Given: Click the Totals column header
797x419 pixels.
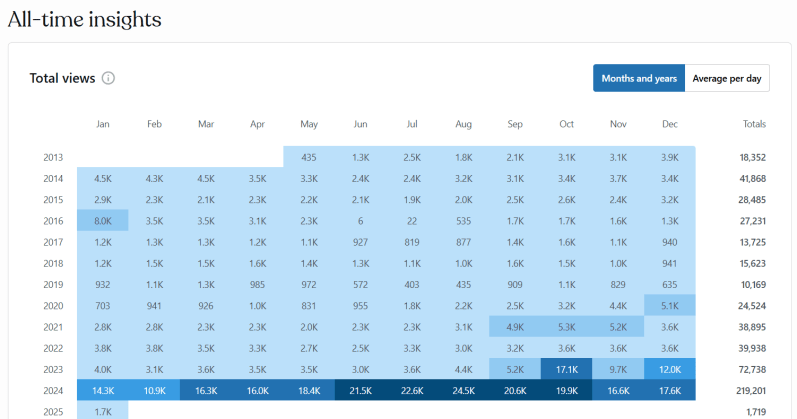Looking at the screenshot, I should (x=755, y=125).
